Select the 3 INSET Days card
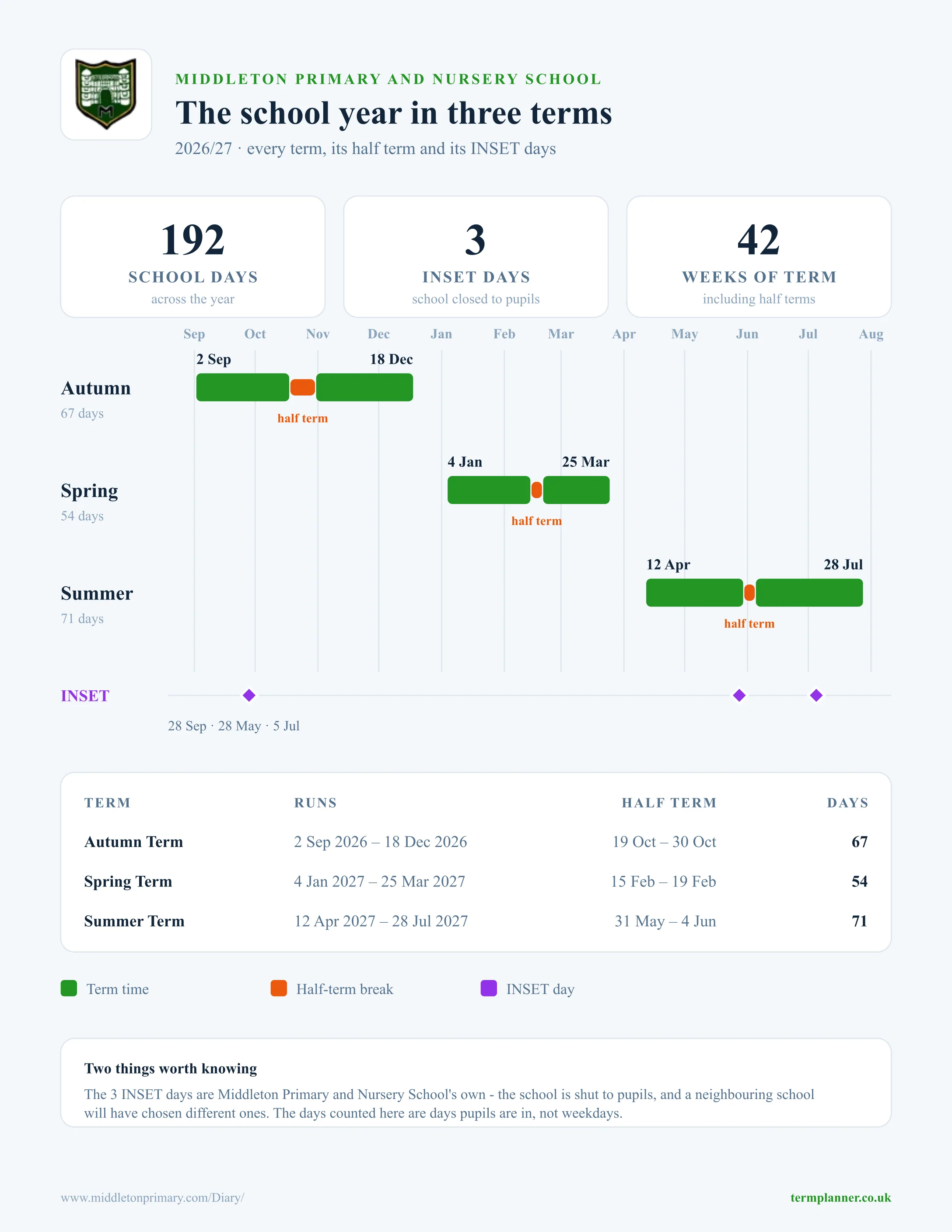Screen dimensions: 952x1232 click(476, 257)
